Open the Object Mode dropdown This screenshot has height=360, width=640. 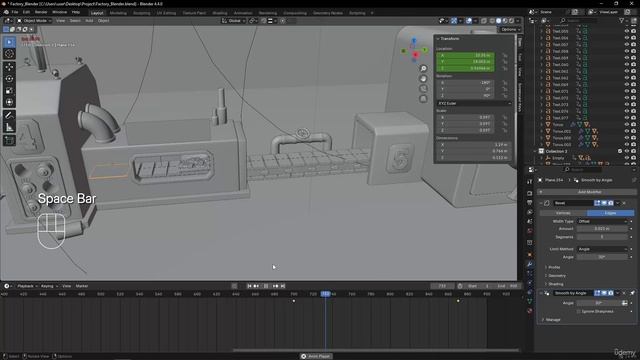[x=35, y=20]
